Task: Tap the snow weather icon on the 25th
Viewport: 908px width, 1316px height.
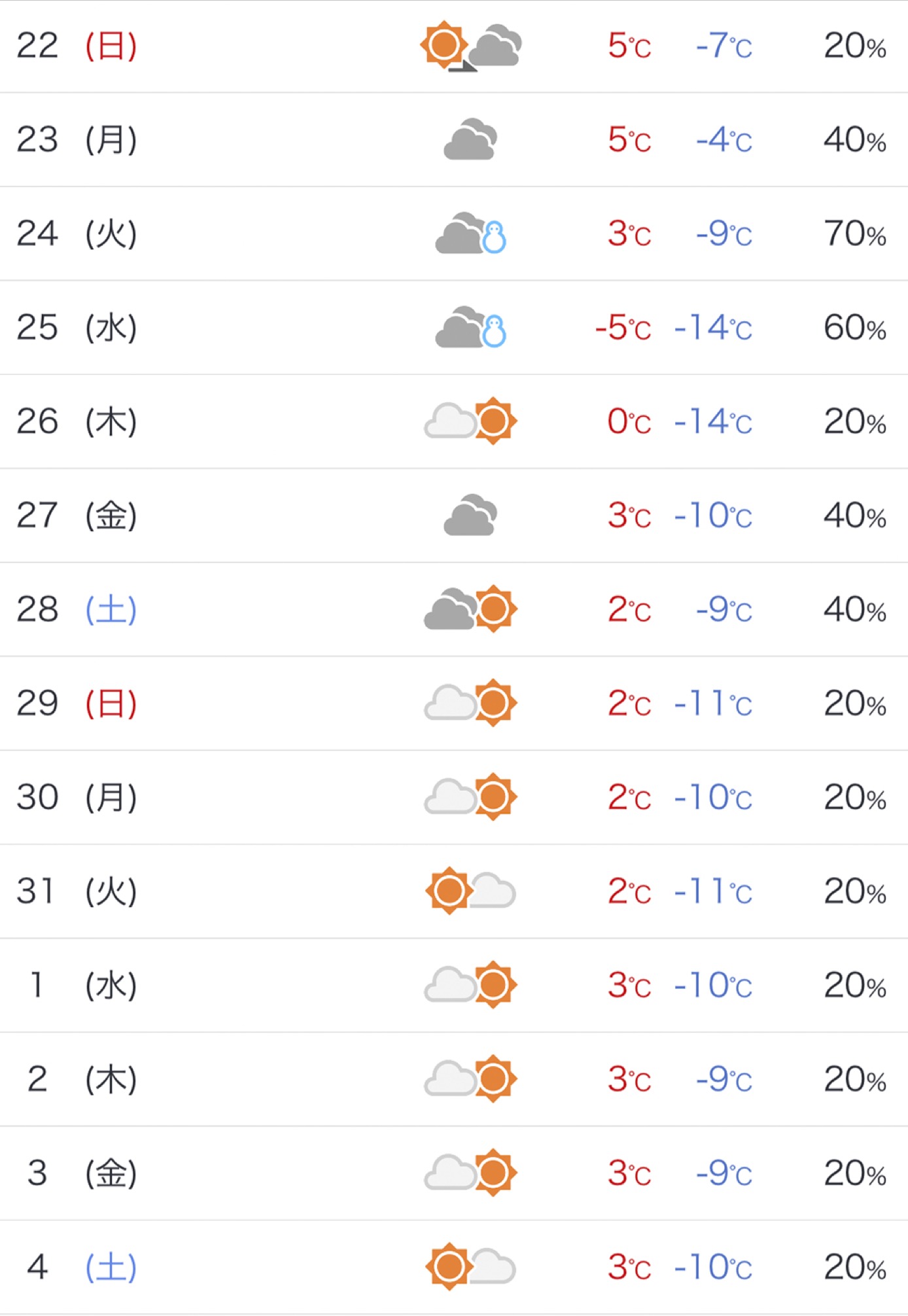Action: tap(471, 327)
